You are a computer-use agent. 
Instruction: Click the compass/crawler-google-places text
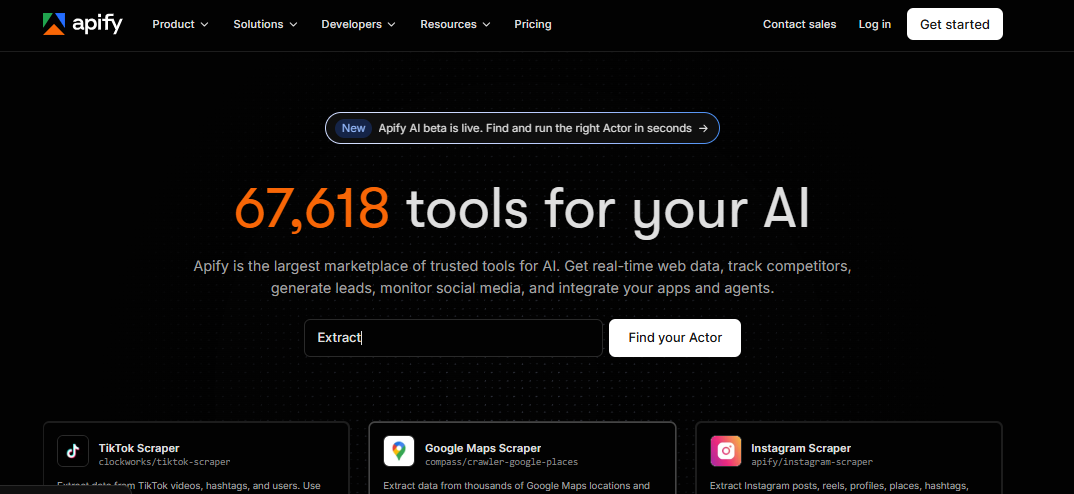click(501, 462)
